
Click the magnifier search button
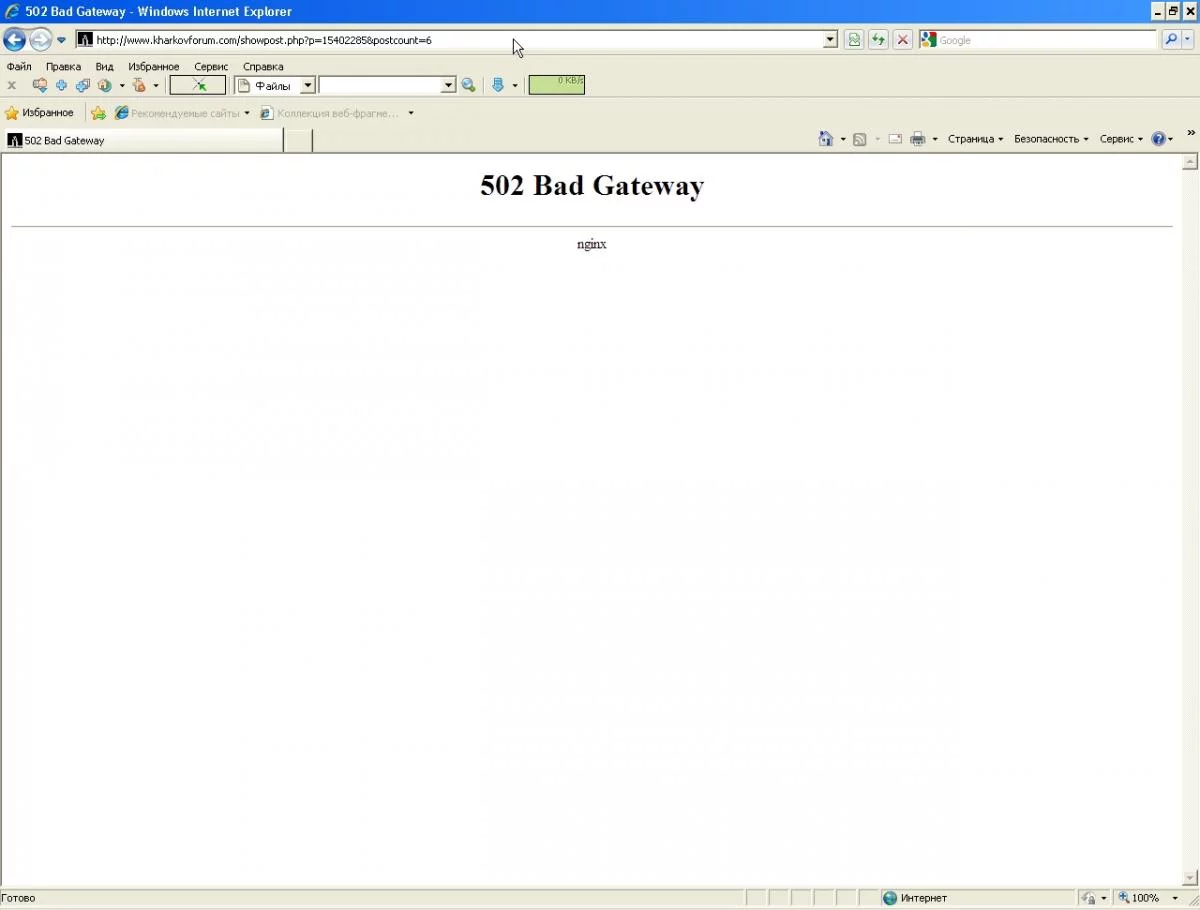1171,40
